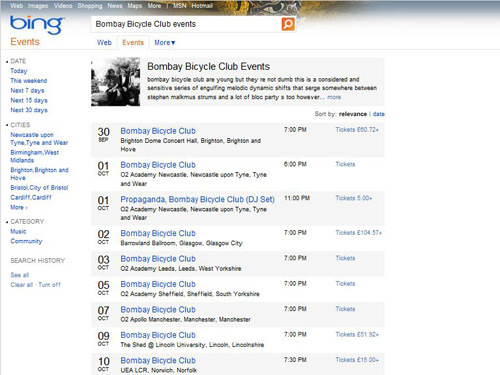Open the O2 Academy Leeds event title
Viewport: 500px width, 375px height.
coord(158,259)
